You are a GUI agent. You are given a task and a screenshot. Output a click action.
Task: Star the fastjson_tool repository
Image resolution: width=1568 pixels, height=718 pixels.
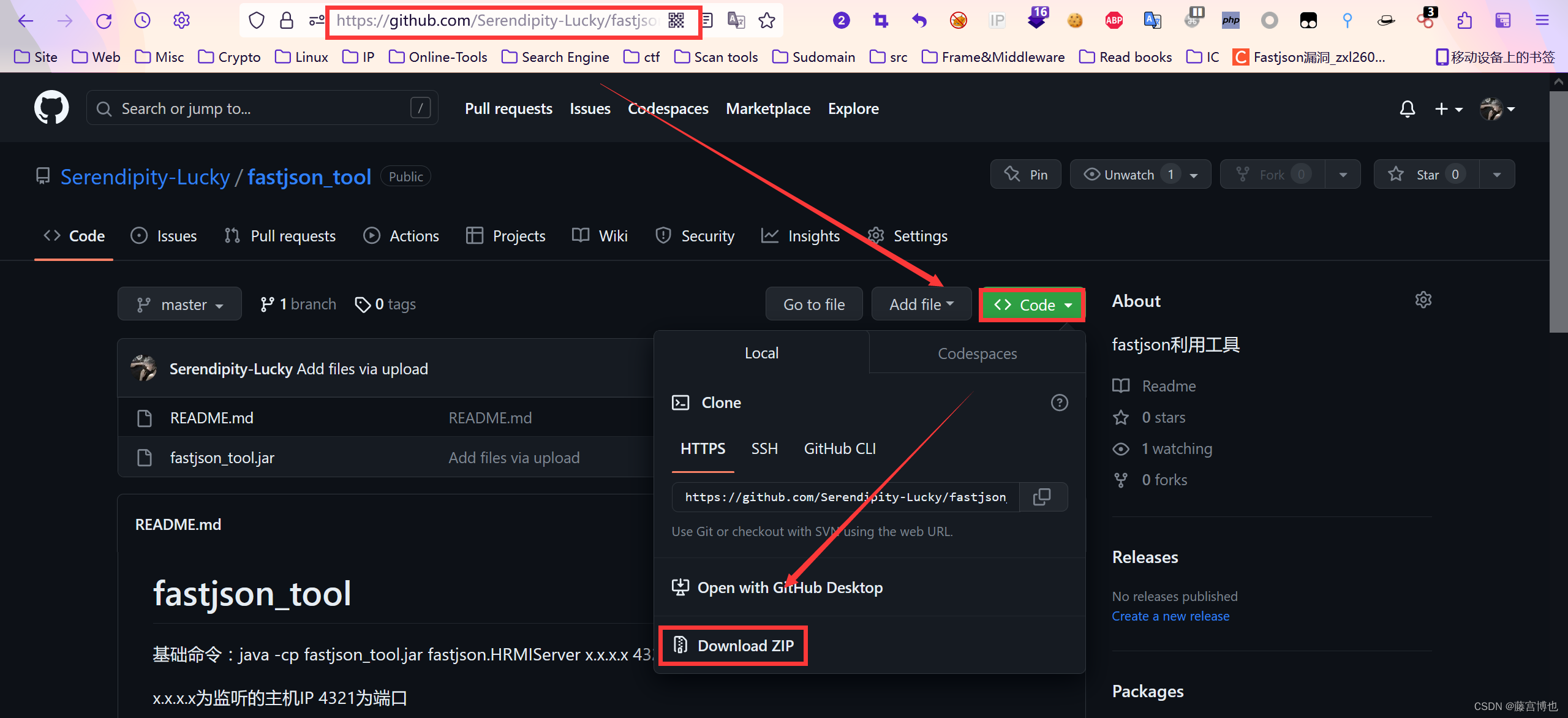click(x=1426, y=175)
